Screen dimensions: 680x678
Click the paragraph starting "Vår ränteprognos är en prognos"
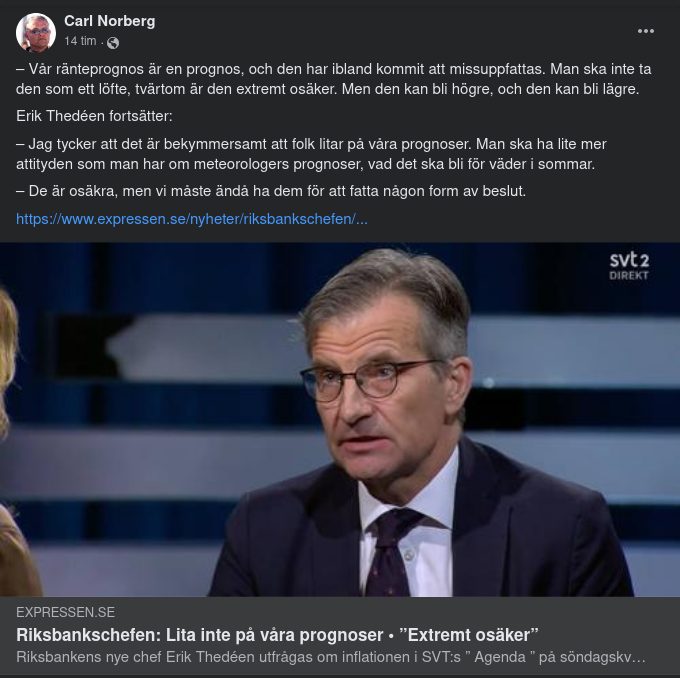pos(320,80)
